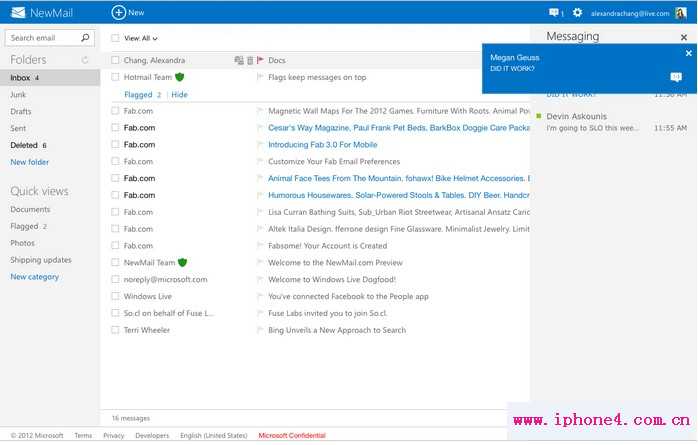This screenshot has height=445, width=698.
Task: Flag the Welcome to the NewMail.com Preview message
Action: click(x=260, y=263)
